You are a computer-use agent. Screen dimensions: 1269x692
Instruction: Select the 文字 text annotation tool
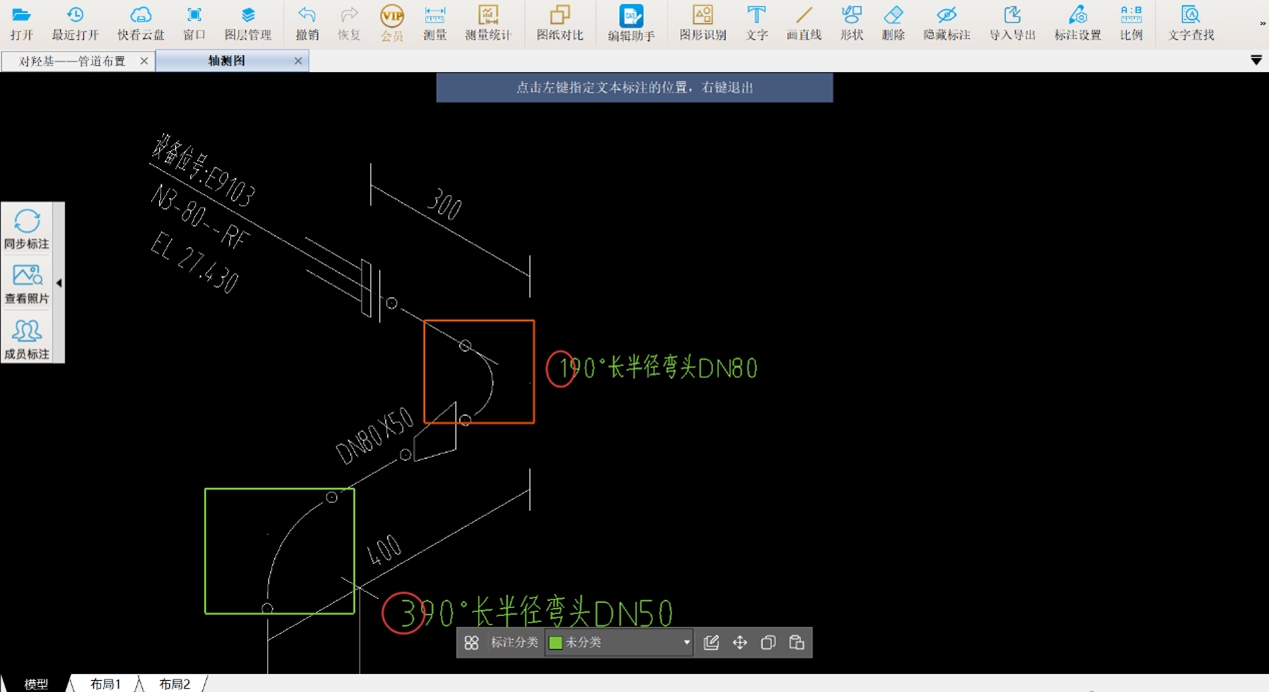click(756, 23)
